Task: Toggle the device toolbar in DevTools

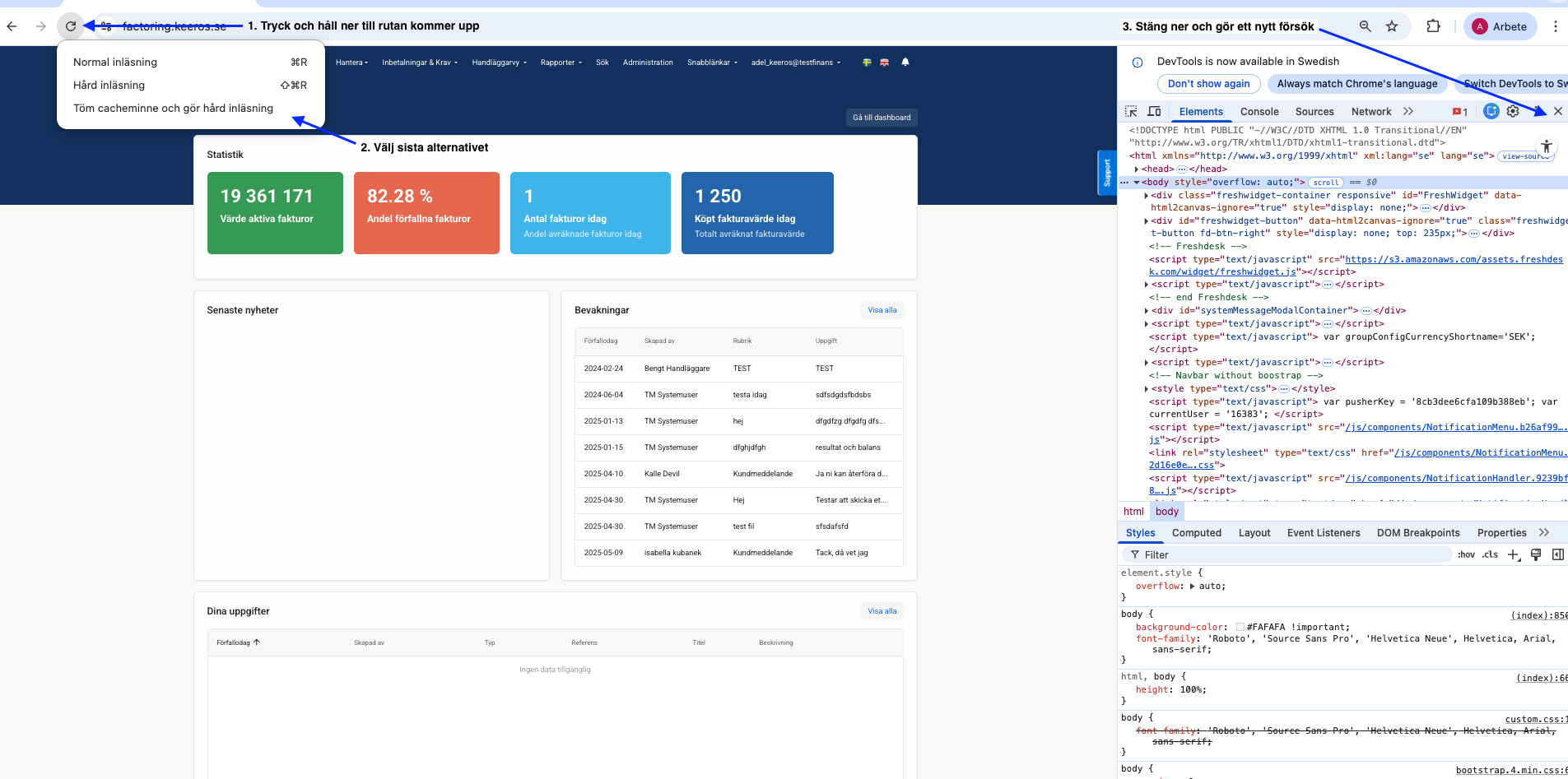Action: click(1154, 111)
